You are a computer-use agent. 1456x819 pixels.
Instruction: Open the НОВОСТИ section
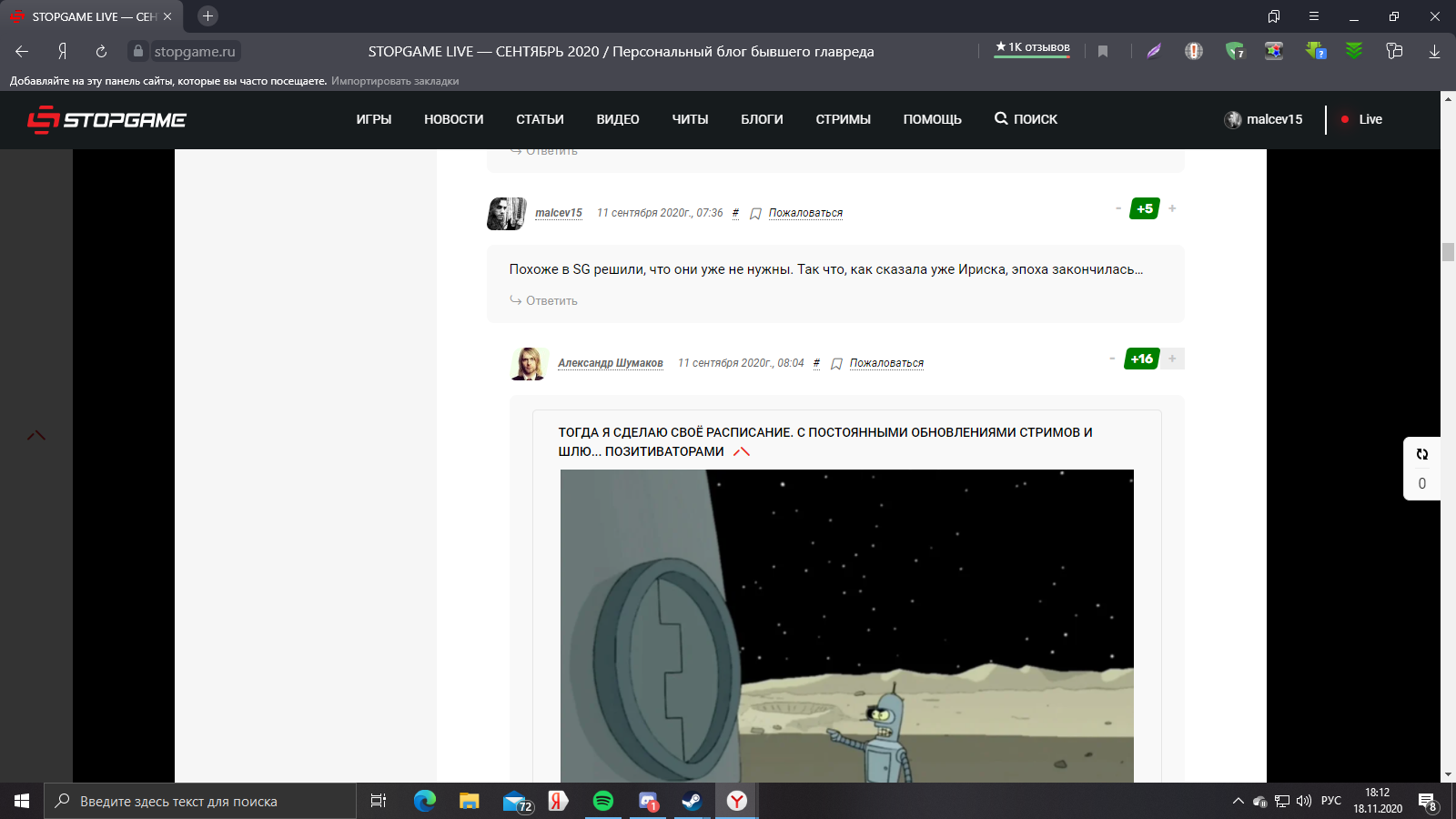pos(454,119)
